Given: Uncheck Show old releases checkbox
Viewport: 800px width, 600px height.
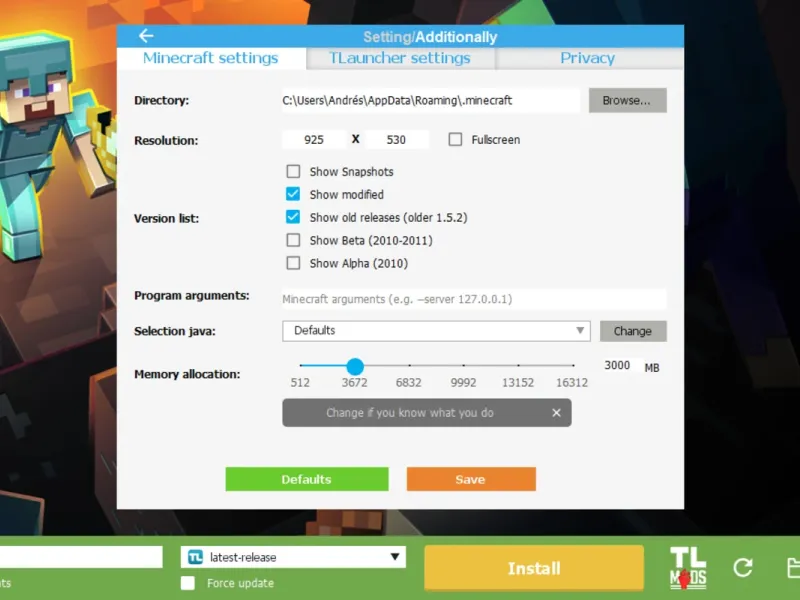Looking at the screenshot, I should [x=293, y=217].
